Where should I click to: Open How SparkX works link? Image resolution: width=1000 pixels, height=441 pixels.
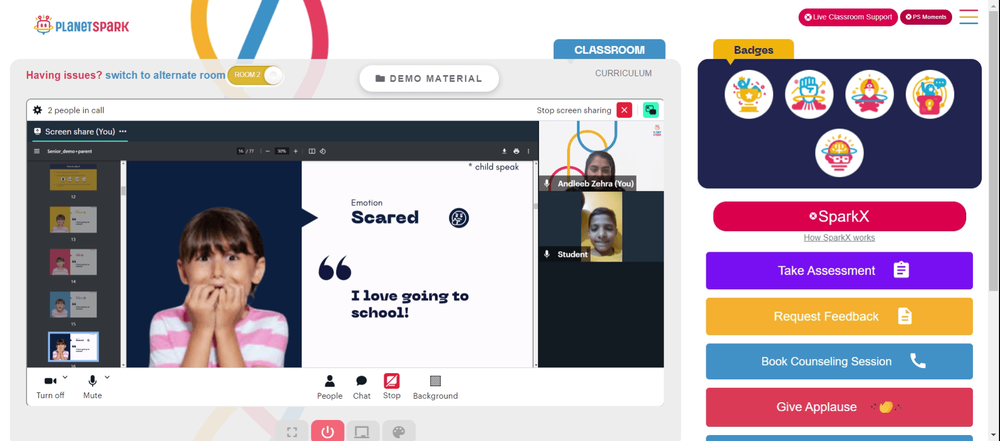coord(839,237)
